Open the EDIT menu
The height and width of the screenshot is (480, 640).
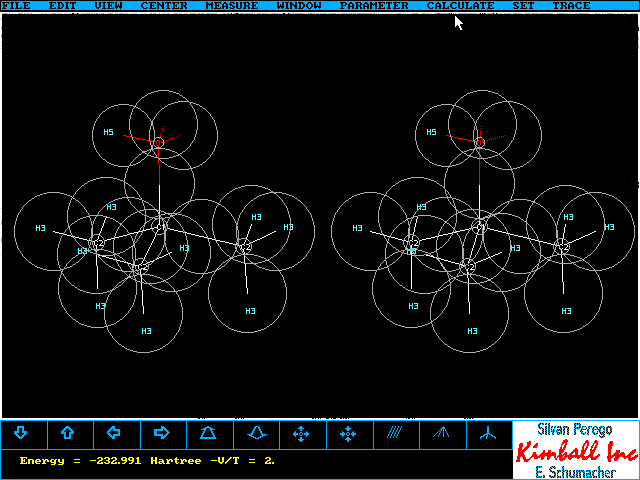point(62,6)
